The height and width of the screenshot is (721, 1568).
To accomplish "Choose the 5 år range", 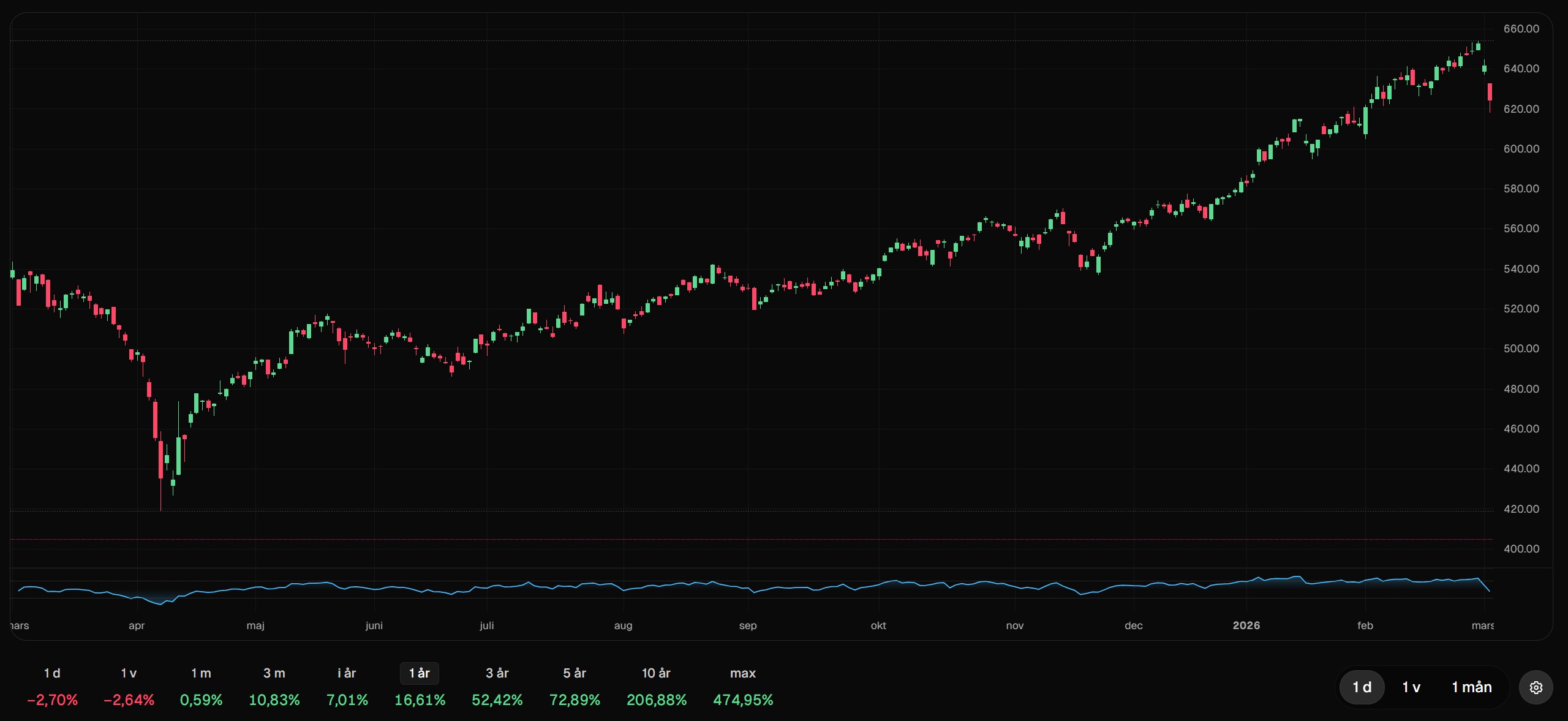I will (x=575, y=673).
